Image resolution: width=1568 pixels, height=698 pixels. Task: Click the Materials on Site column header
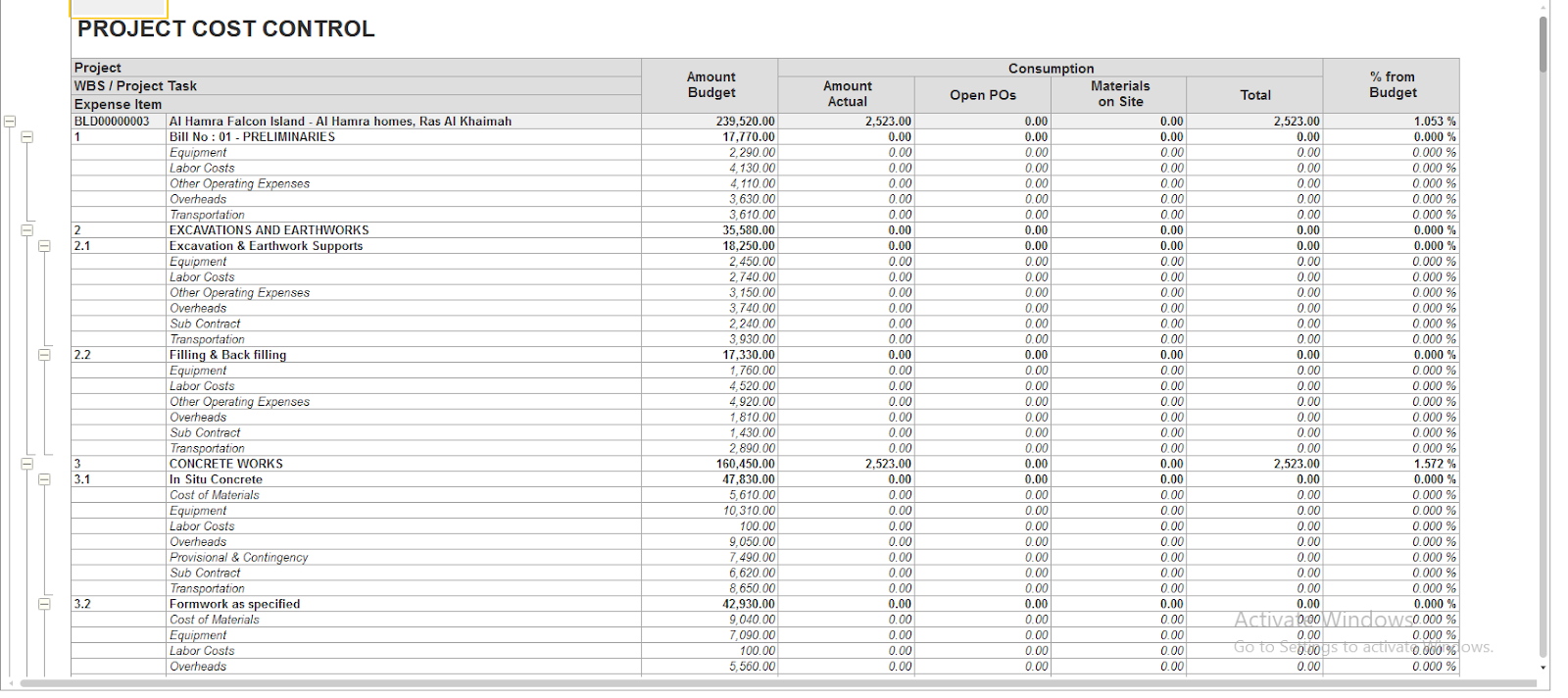[x=1120, y=94]
